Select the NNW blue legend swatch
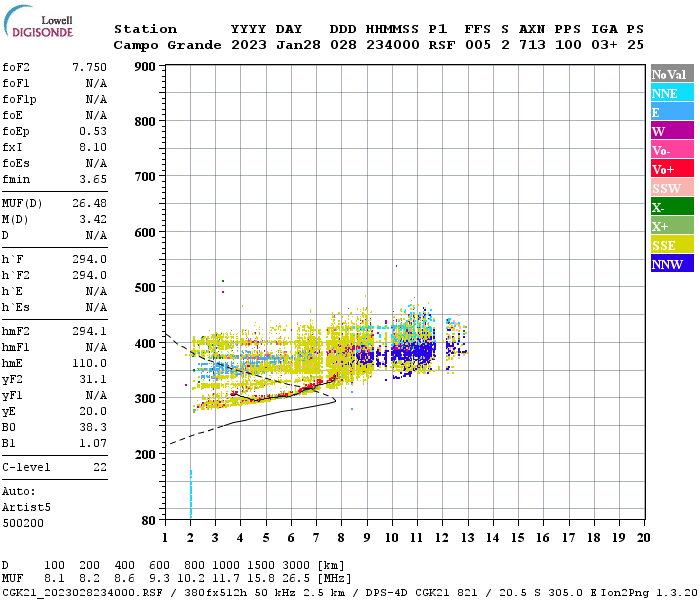 tap(672, 263)
